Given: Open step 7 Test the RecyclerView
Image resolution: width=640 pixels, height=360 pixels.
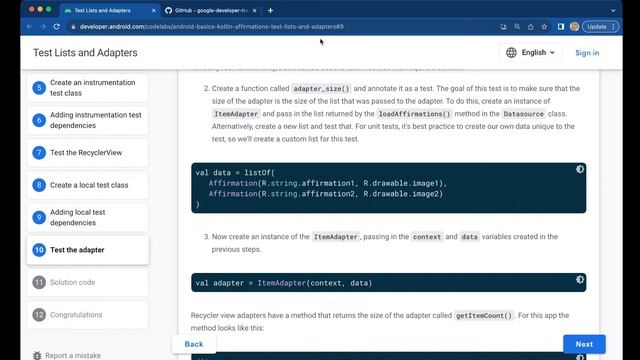Looking at the screenshot, I should [x=88, y=153].
